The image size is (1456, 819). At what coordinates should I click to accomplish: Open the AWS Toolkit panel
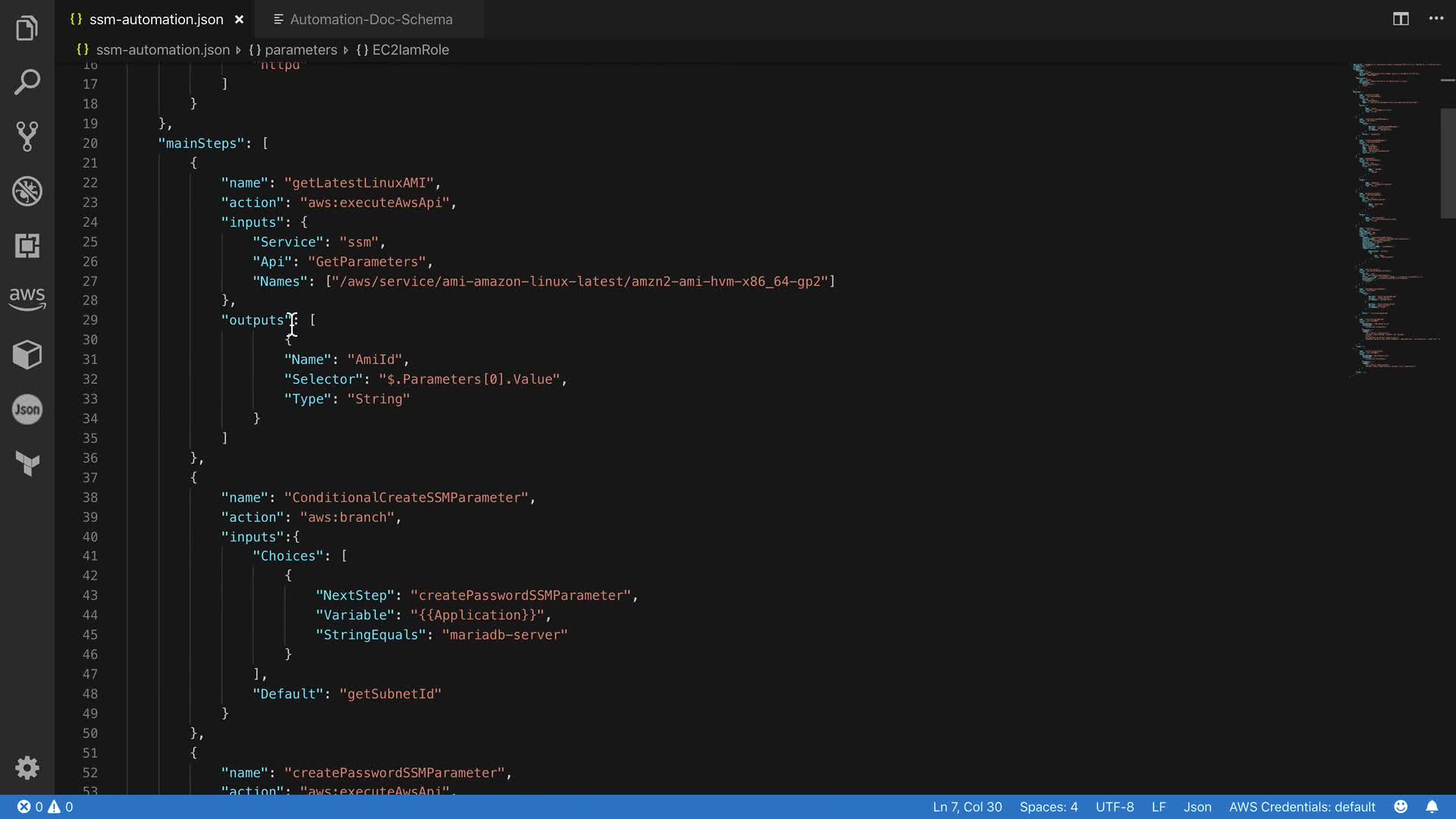(27, 299)
